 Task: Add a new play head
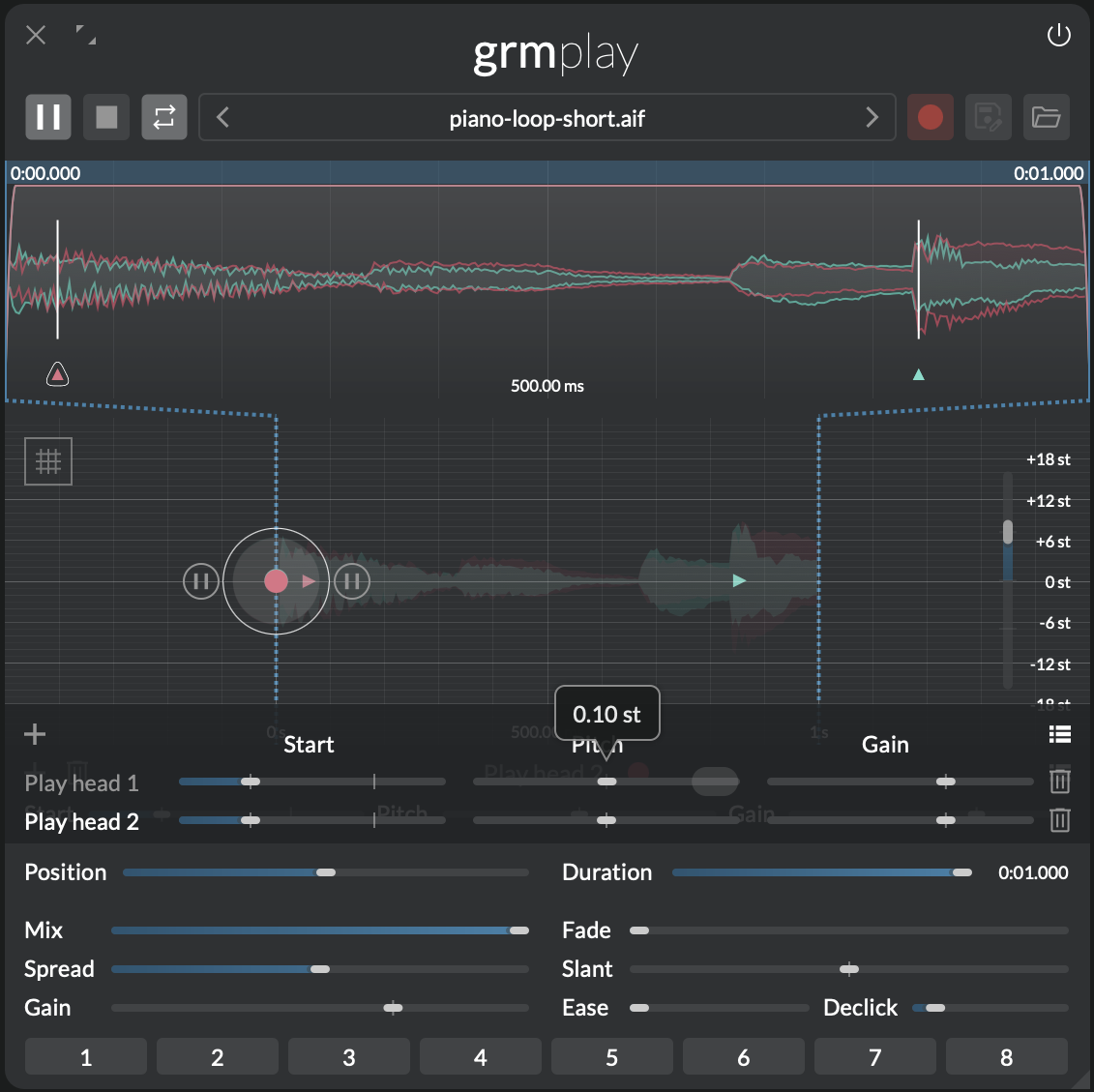(35, 734)
